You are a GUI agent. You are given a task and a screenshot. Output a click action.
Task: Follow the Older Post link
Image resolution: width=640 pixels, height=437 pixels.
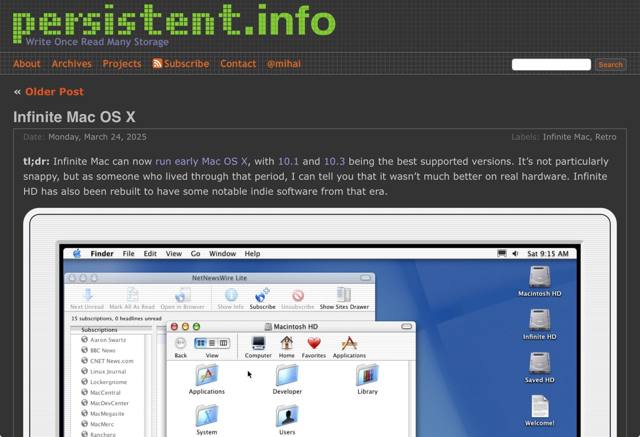pyautogui.click(x=54, y=92)
